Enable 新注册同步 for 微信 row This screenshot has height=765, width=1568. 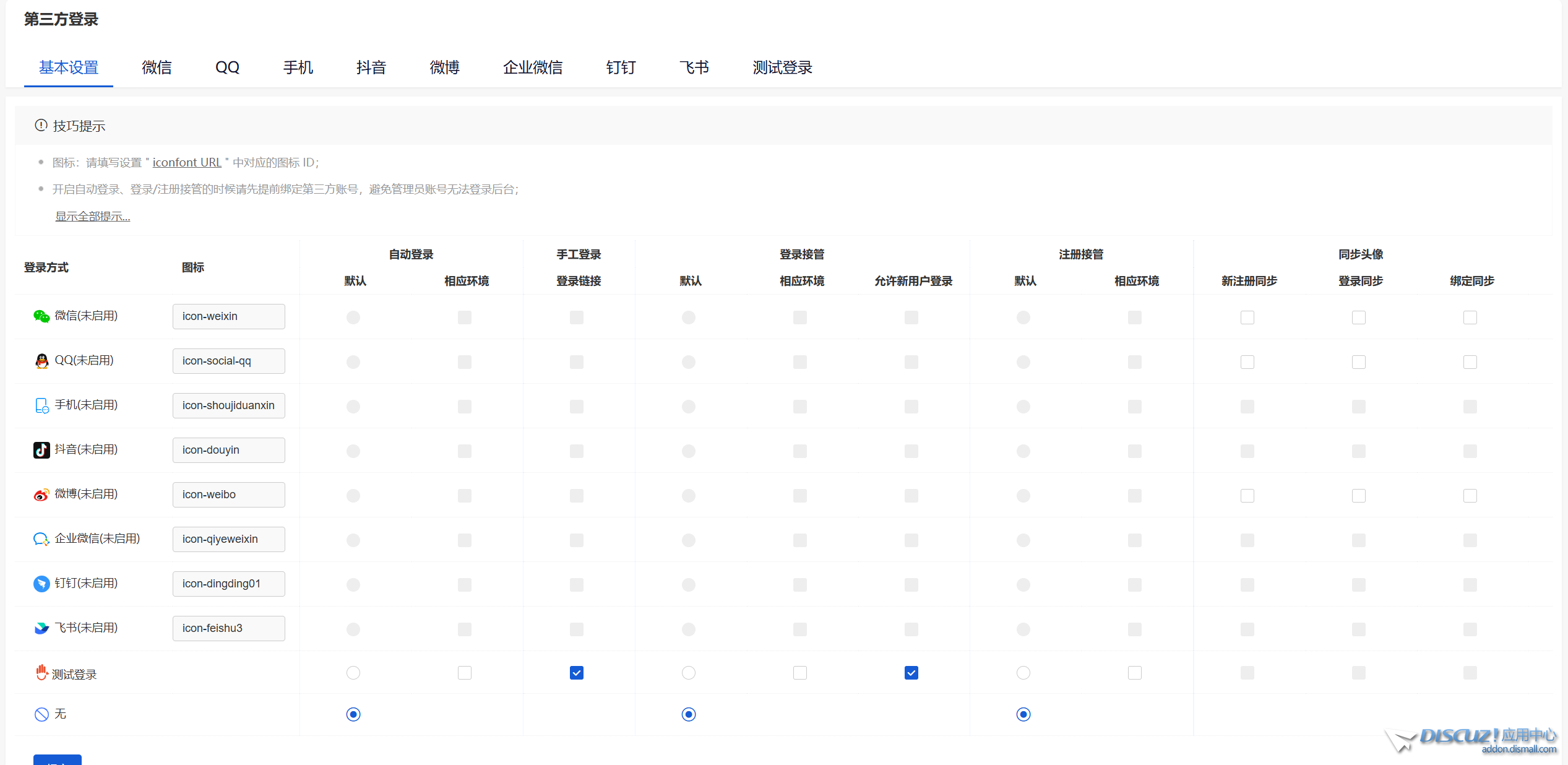click(1247, 317)
